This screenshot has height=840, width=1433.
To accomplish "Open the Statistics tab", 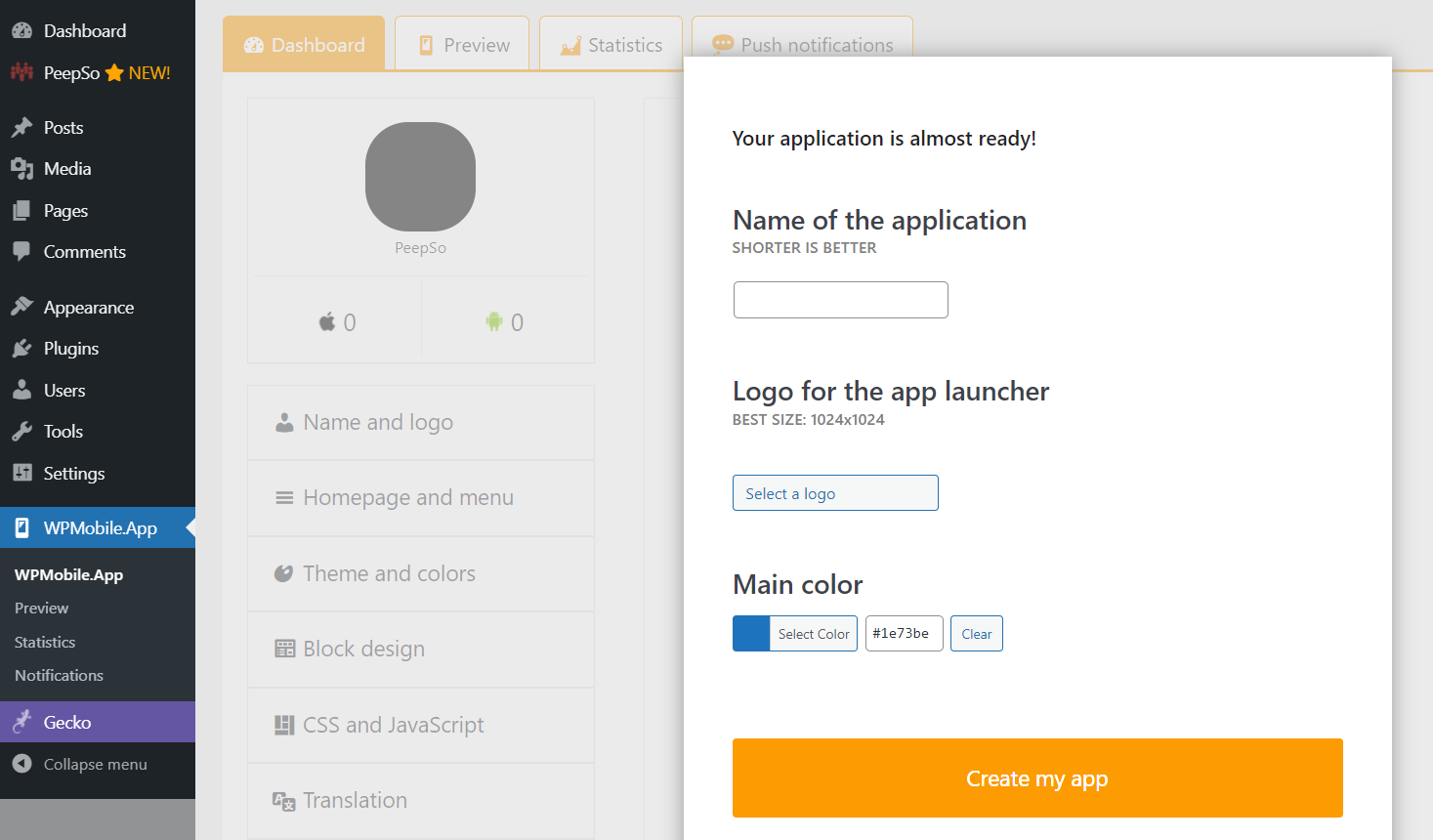I will pos(611,44).
